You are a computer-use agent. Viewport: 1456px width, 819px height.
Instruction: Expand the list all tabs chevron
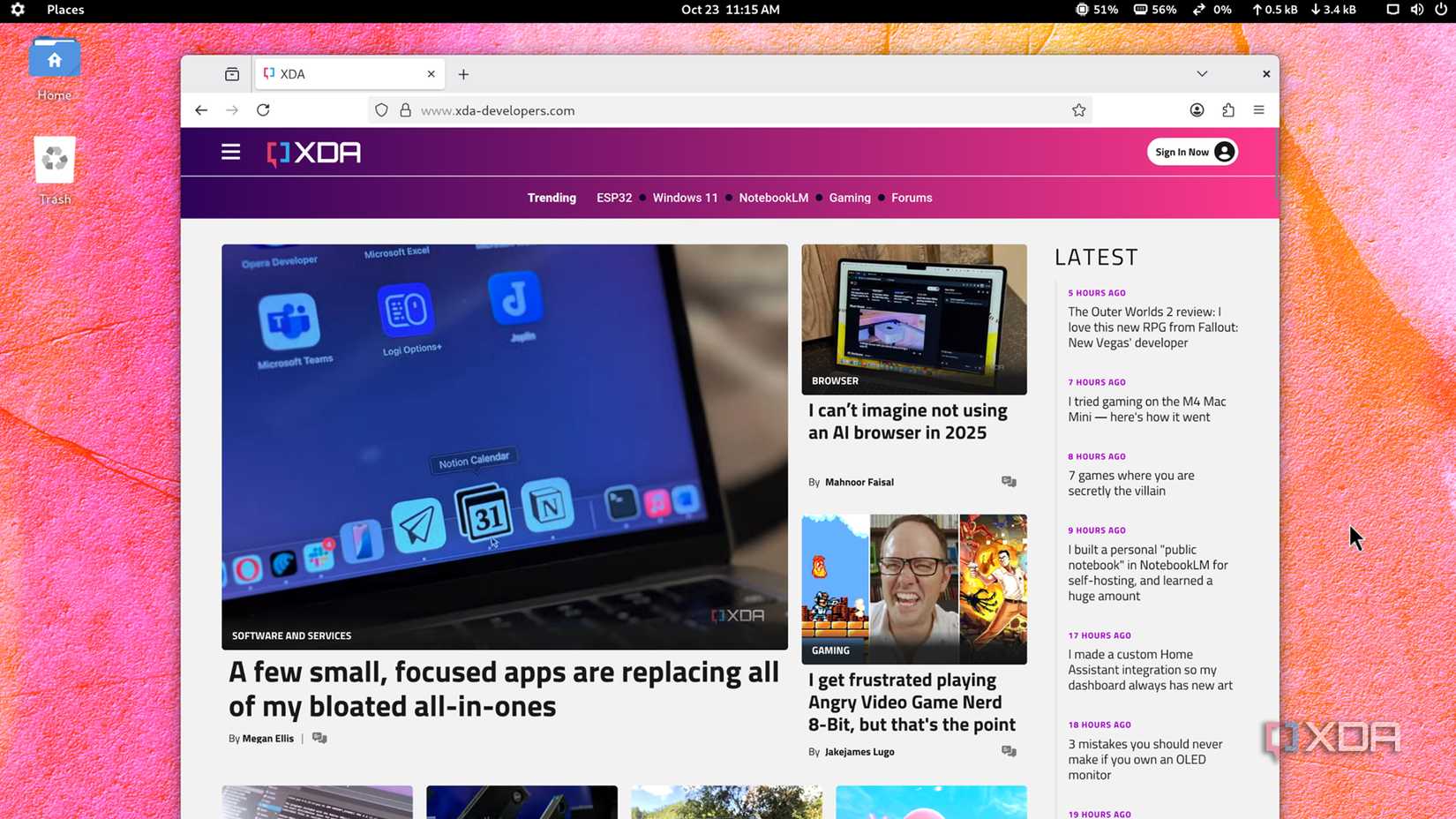pyautogui.click(x=1202, y=74)
